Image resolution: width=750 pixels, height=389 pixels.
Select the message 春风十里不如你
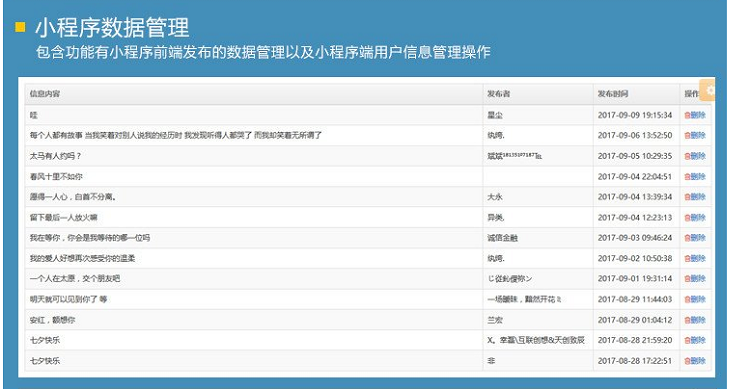pos(56,177)
